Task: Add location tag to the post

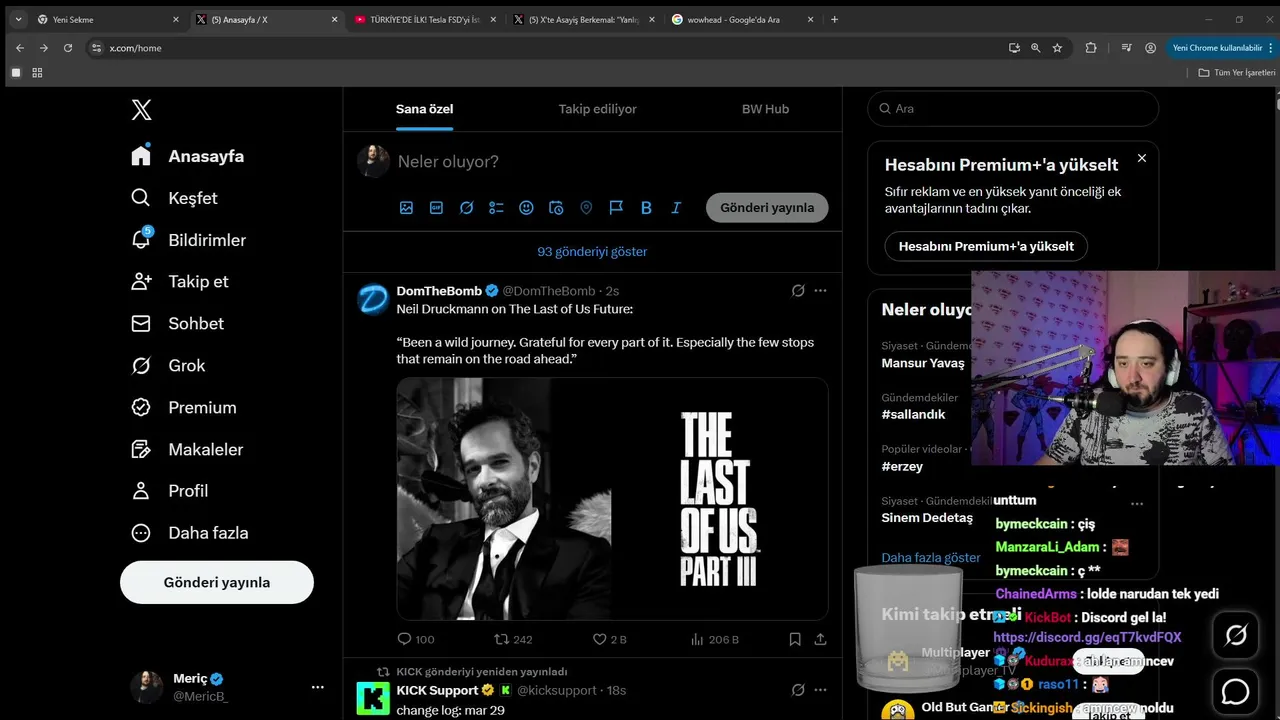Action: point(586,208)
